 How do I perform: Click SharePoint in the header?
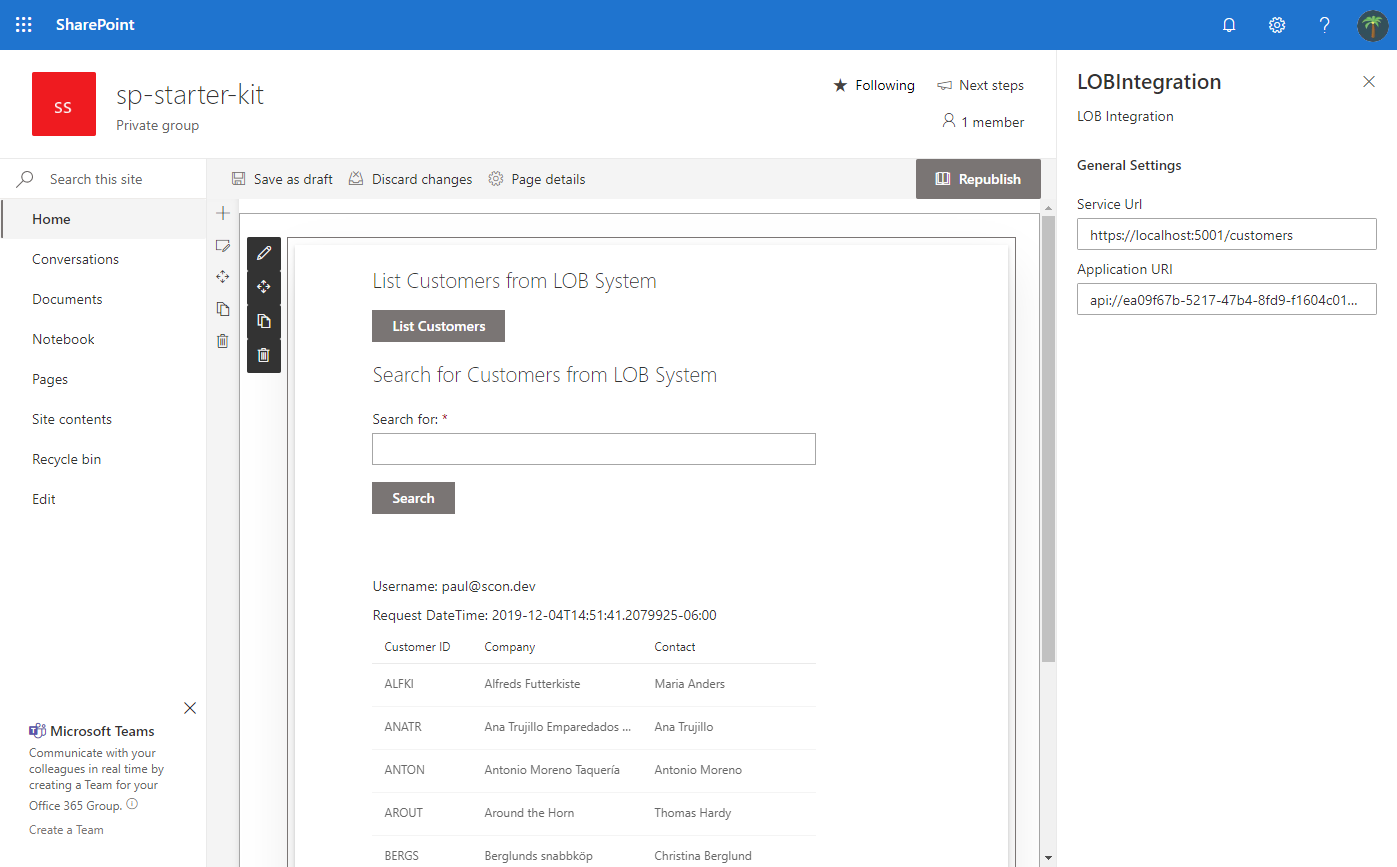(95, 25)
